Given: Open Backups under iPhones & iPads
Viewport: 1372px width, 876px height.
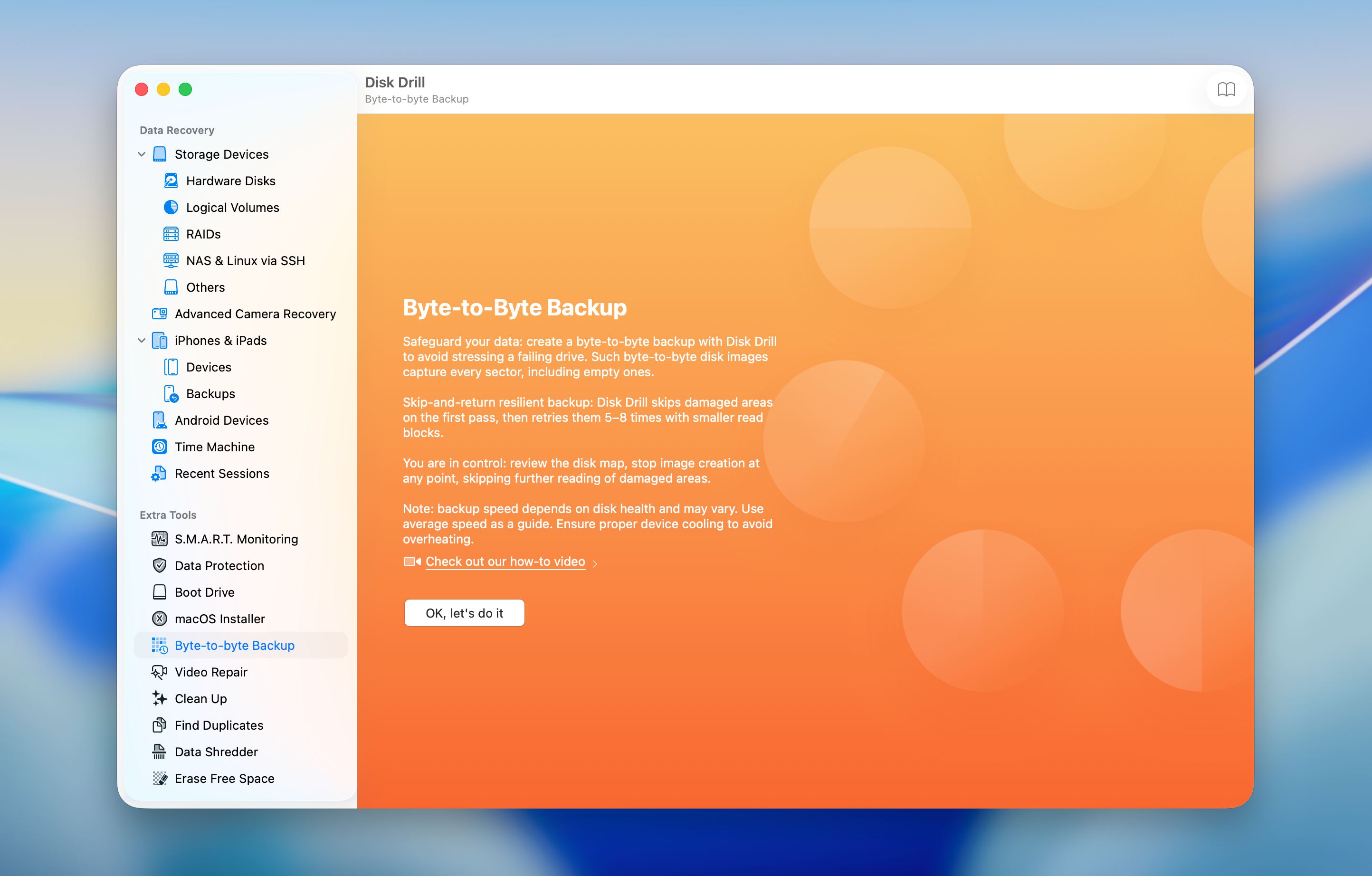Looking at the screenshot, I should coord(211,393).
